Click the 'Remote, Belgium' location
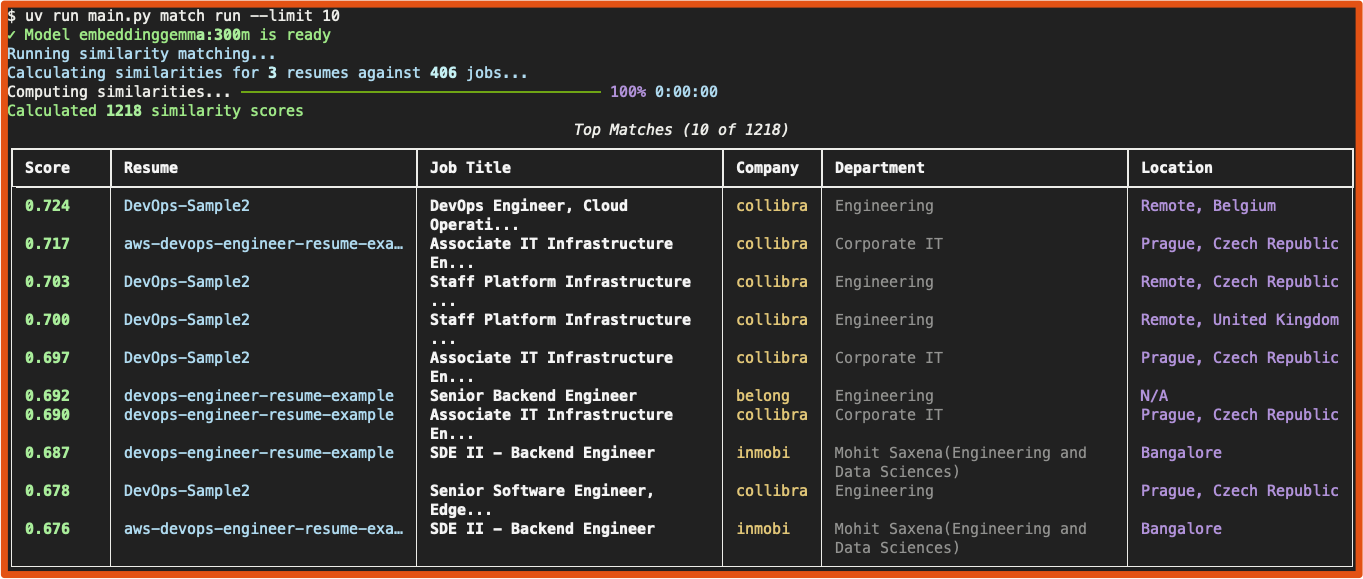This screenshot has width=1363, height=579. click(x=1208, y=206)
